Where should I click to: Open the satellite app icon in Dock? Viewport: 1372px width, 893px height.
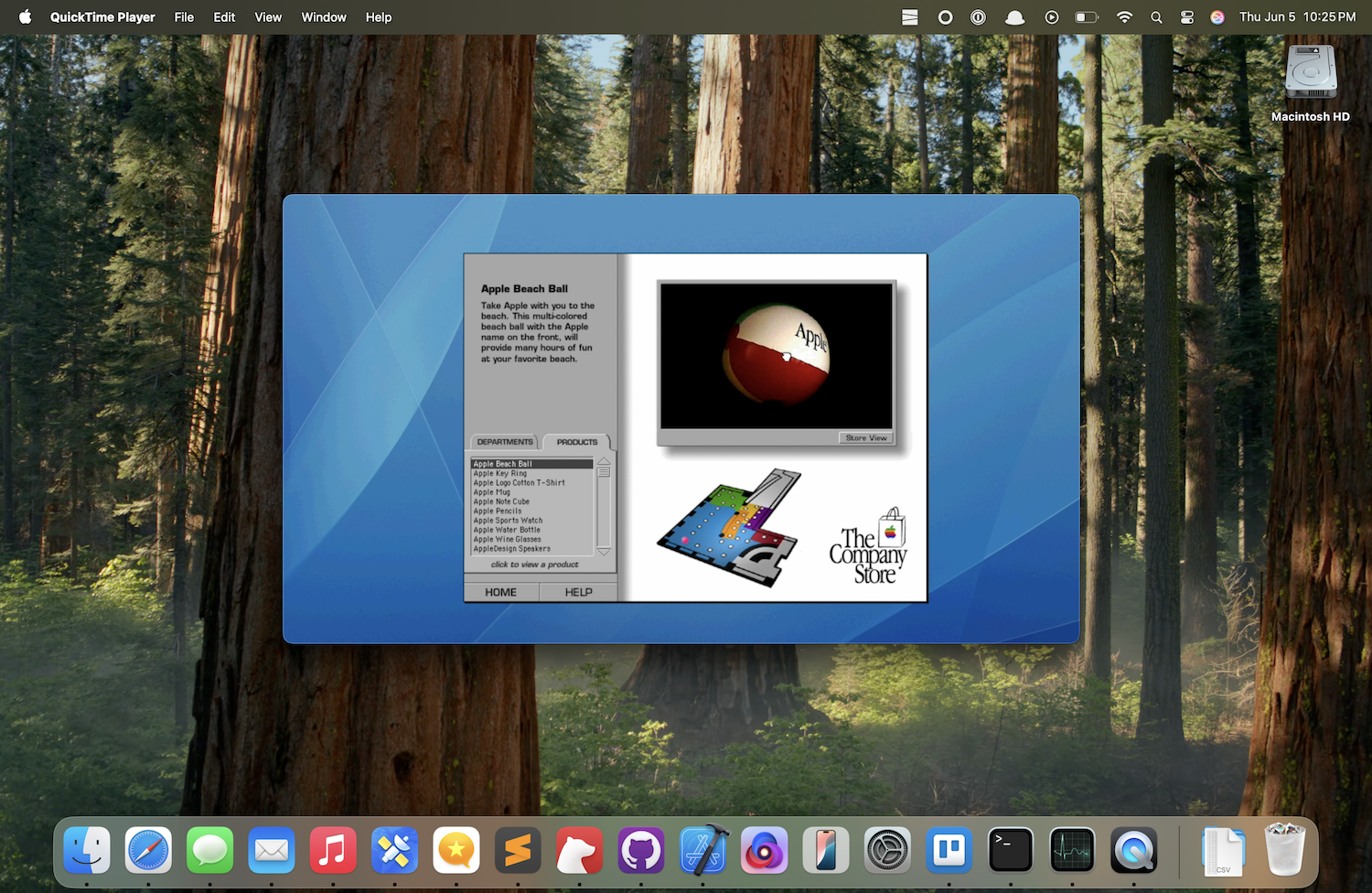coord(395,850)
